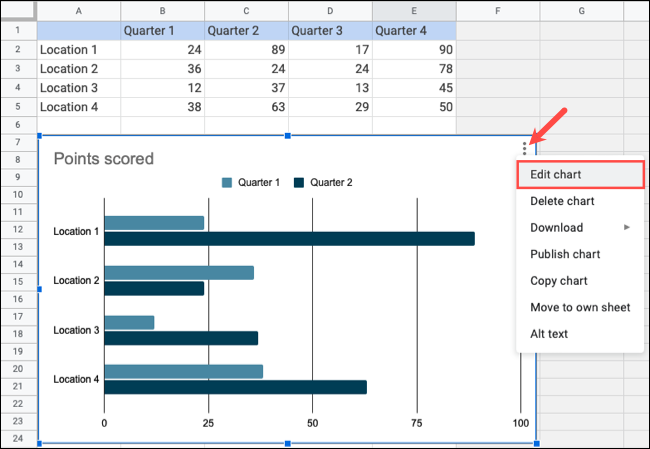Screen dimensions: 650x449
Task: Choose Edit chart from the menu
Action: click(580, 175)
